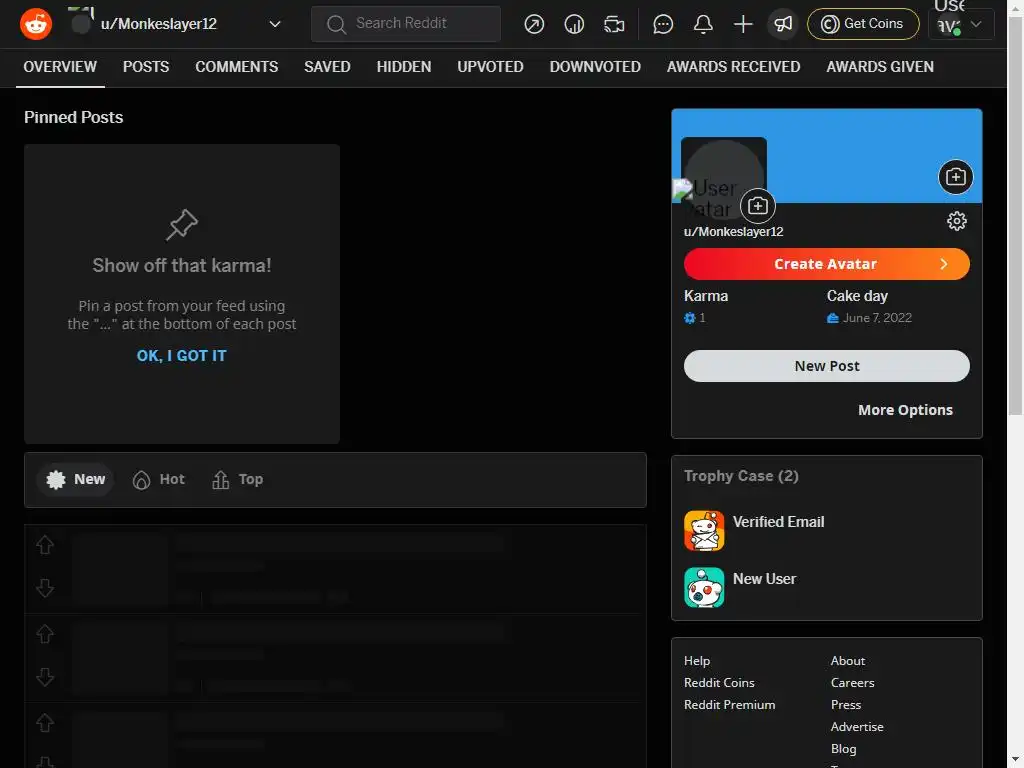Expand More Options in profile card
Screen dimensions: 1024x768
[x=905, y=410]
